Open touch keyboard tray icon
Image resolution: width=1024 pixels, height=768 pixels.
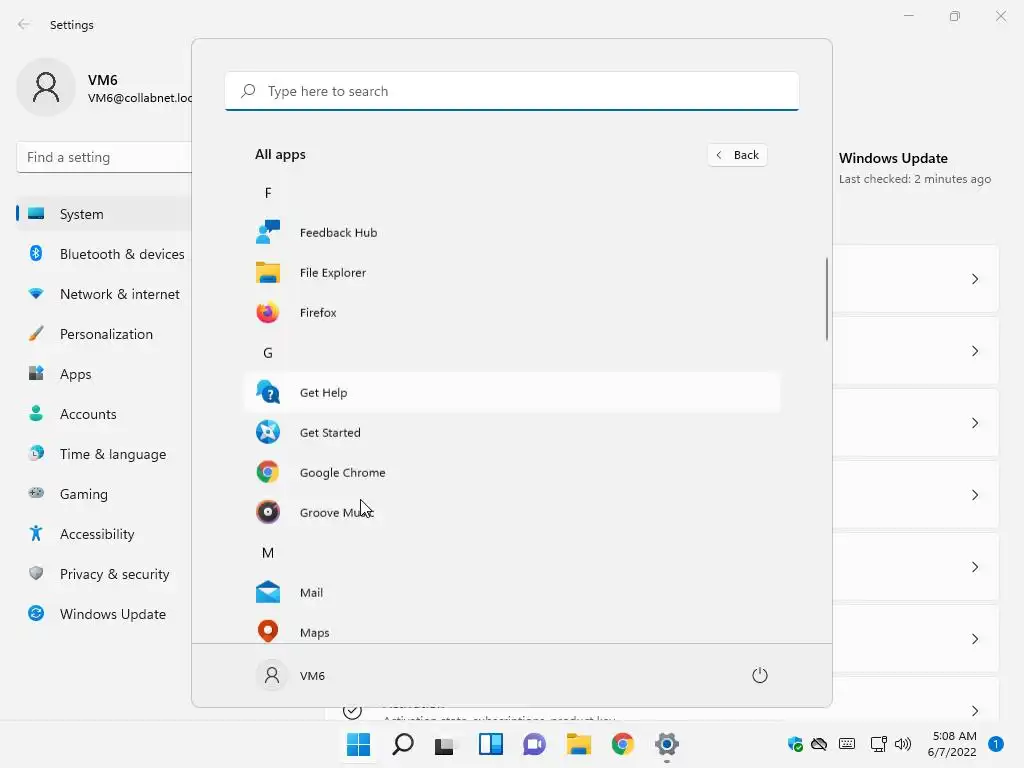coord(847,744)
